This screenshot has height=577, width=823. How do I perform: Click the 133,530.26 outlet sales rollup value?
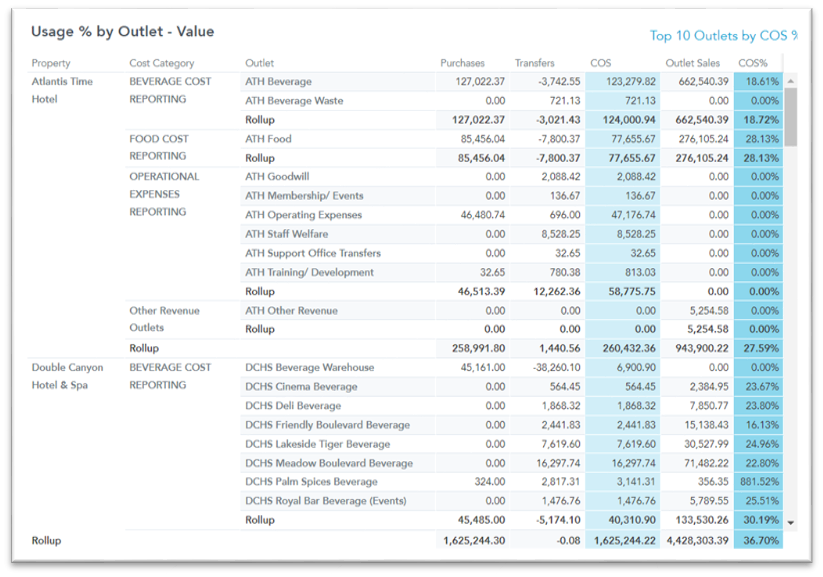(x=702, y=520)
